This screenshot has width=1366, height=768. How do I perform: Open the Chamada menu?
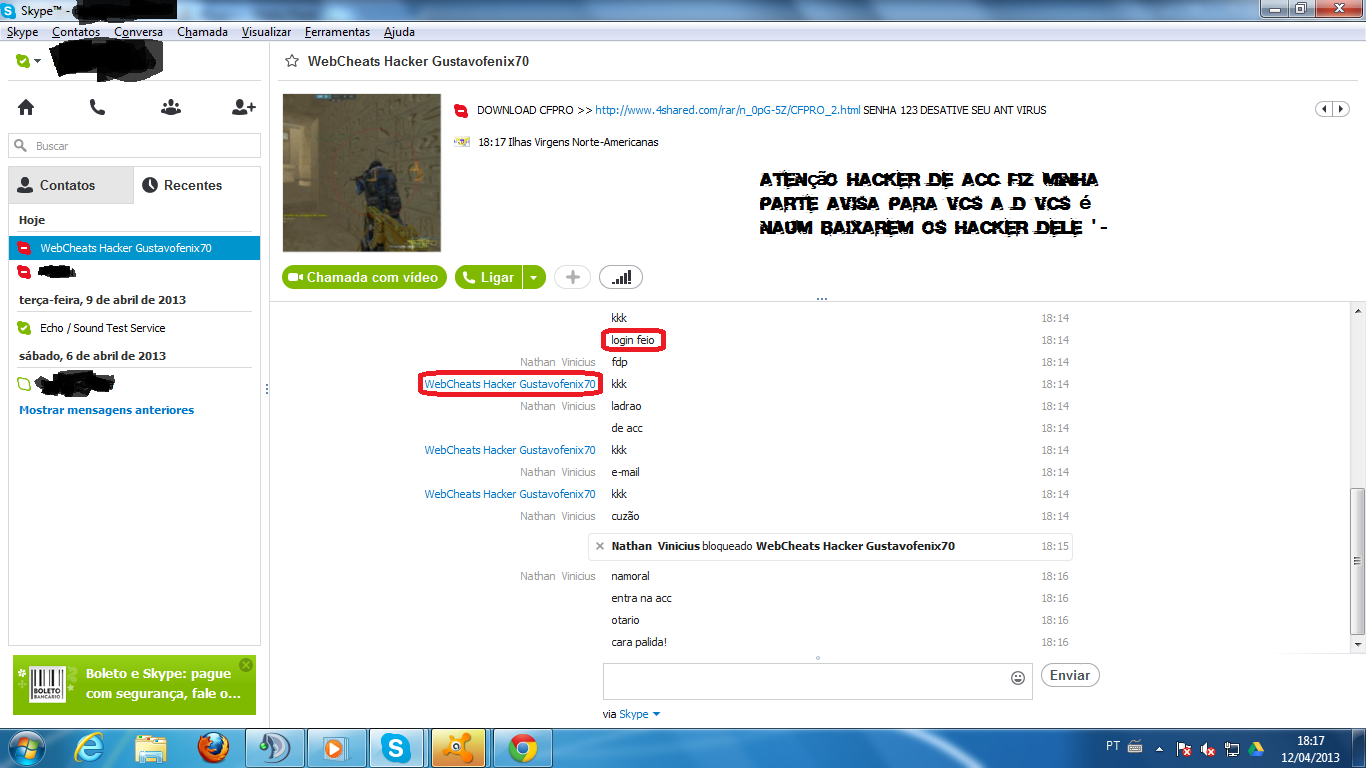point(202,32)
